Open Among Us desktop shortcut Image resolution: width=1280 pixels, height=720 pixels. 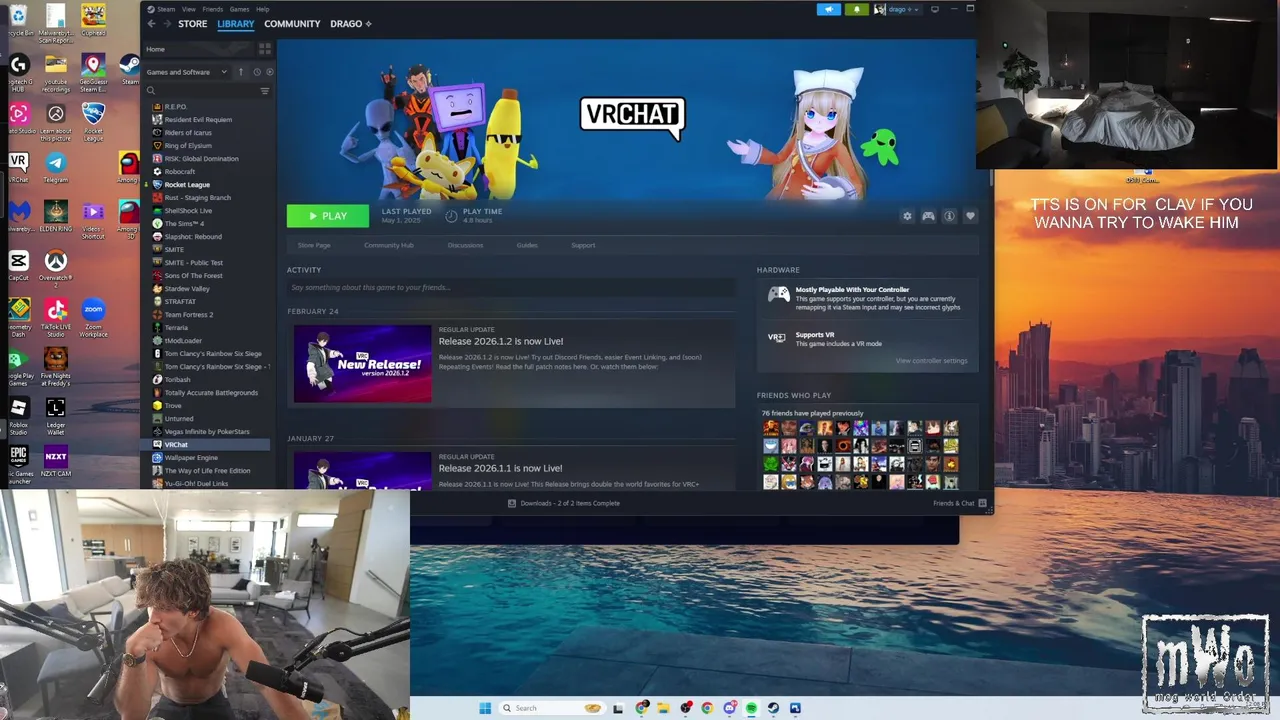pos(129,168)
